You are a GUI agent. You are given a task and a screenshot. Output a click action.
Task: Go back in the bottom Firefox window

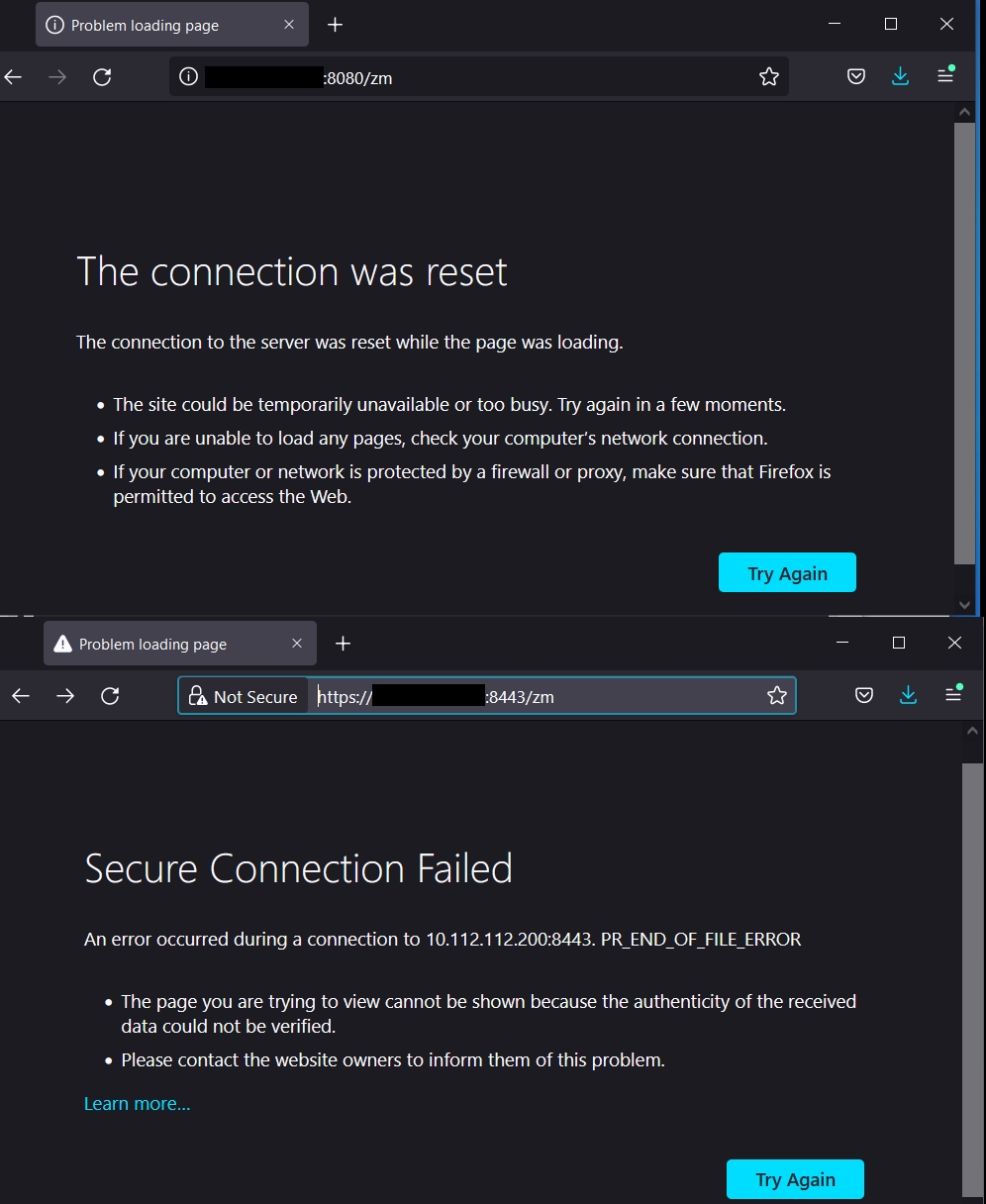pos(21,696)
